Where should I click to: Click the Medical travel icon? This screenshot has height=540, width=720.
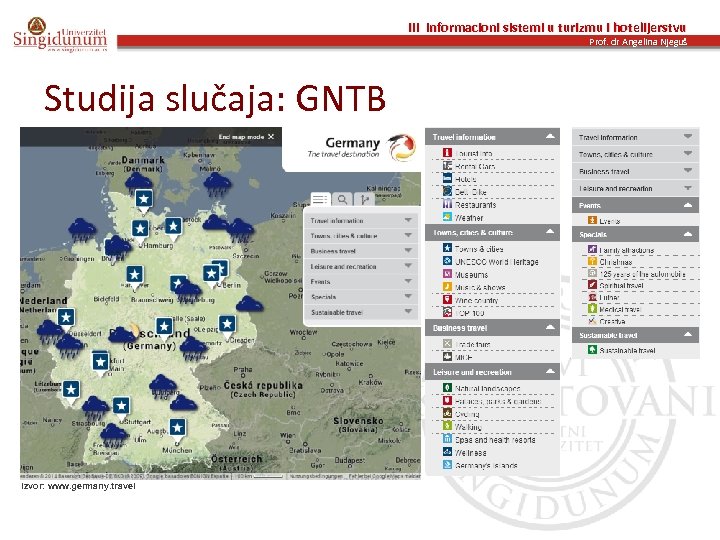tap(592, 309)
